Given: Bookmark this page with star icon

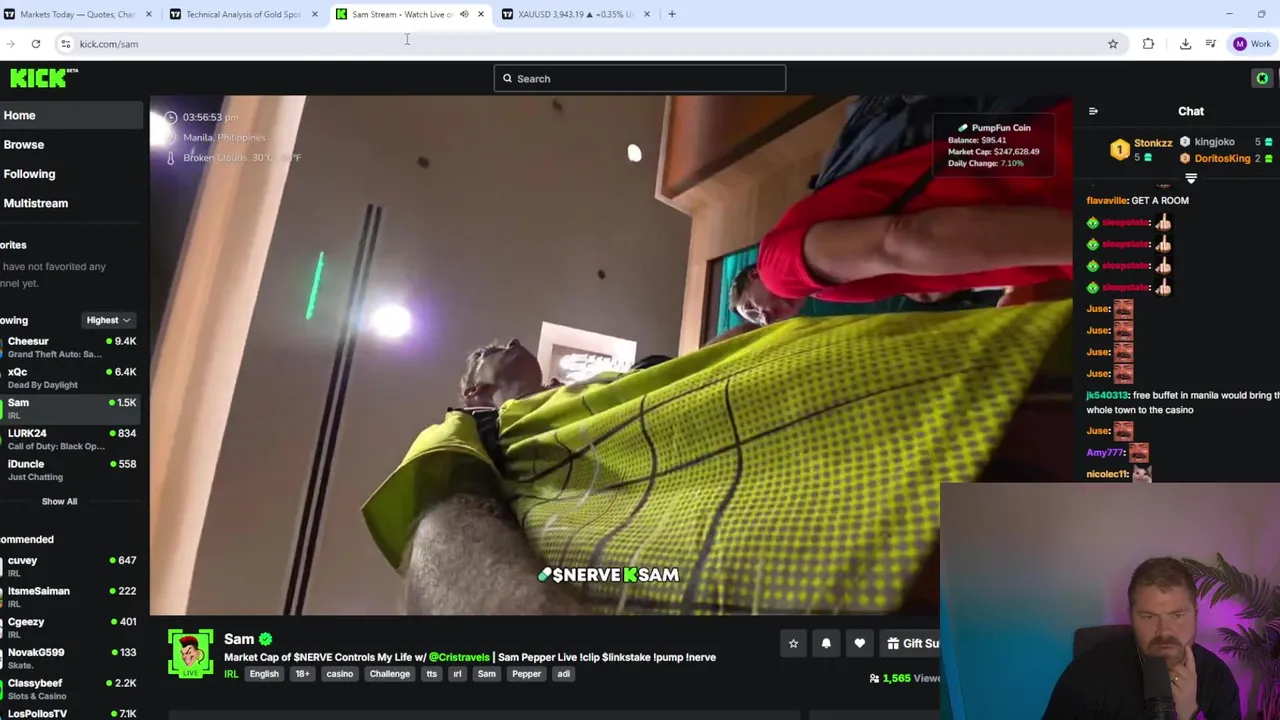Looking at the screenshot, I should tap(1113, 44).
